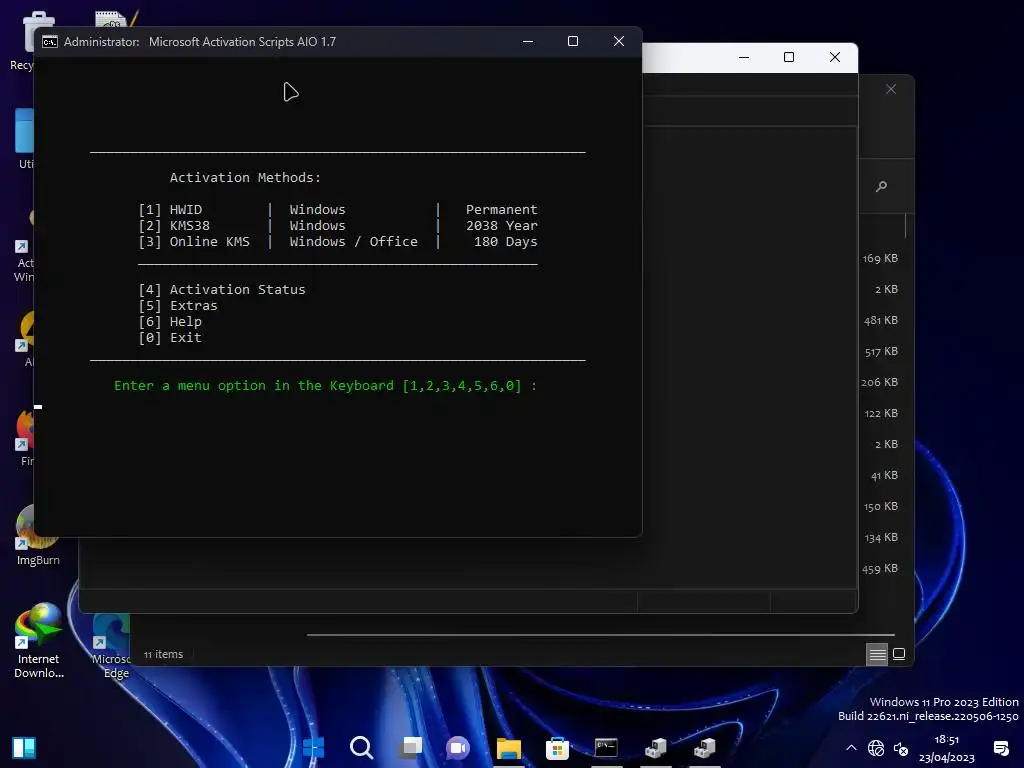Open Microsoft Store from the taskbar

coord(557,747)
